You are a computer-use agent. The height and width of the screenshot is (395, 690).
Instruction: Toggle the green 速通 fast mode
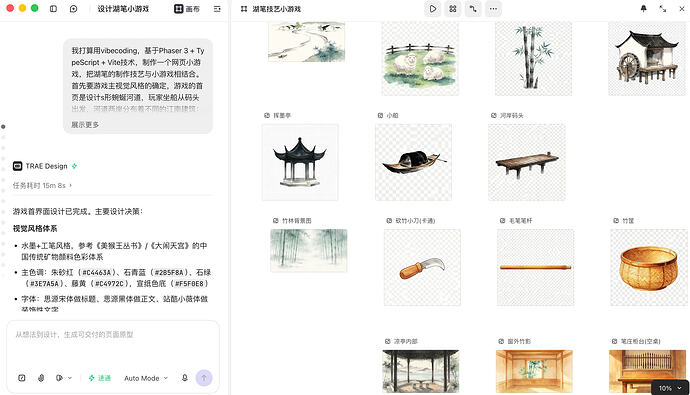(x=100, y=378)
